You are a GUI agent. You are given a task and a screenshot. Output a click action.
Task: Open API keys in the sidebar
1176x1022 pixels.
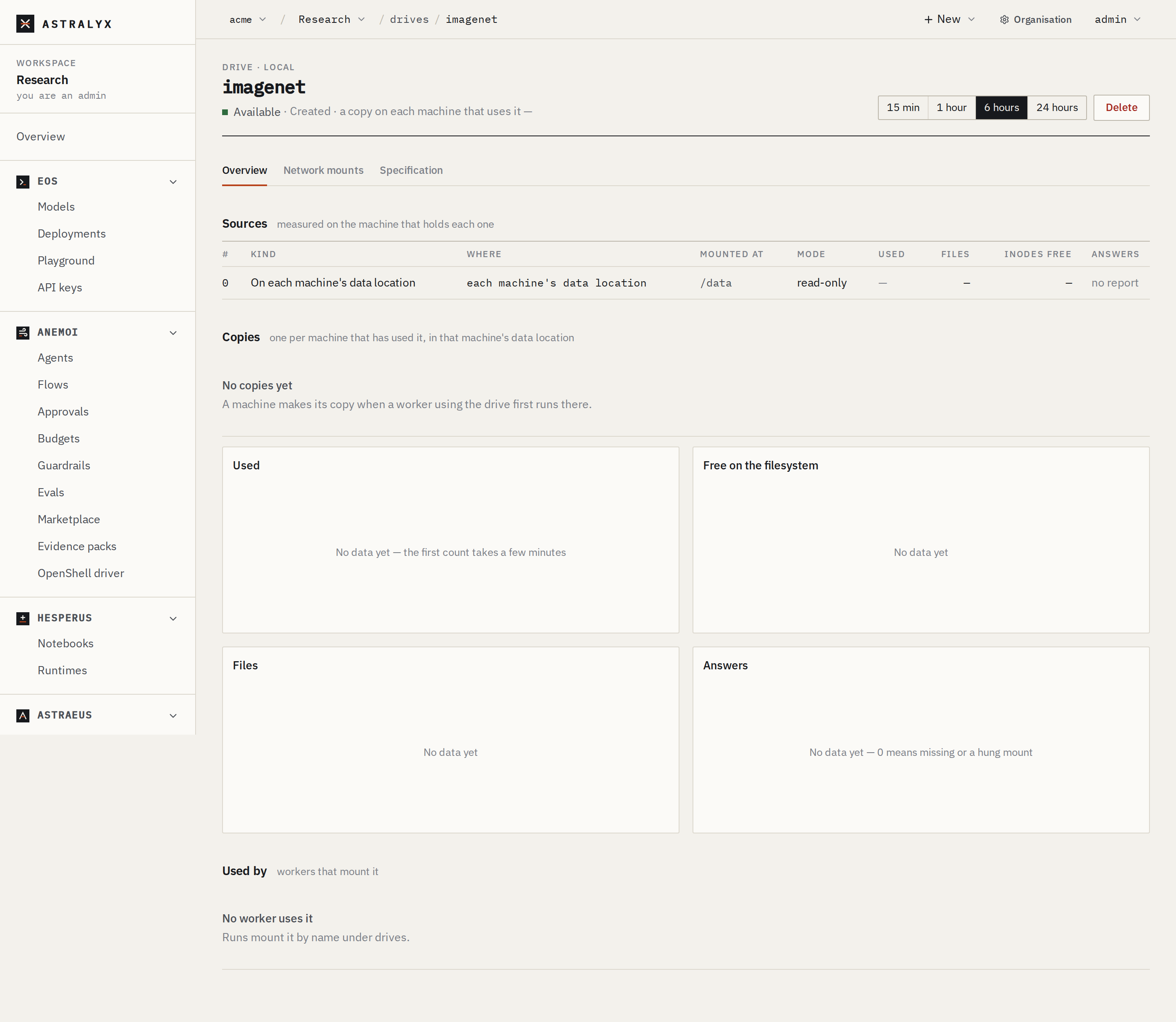(60, 287)
